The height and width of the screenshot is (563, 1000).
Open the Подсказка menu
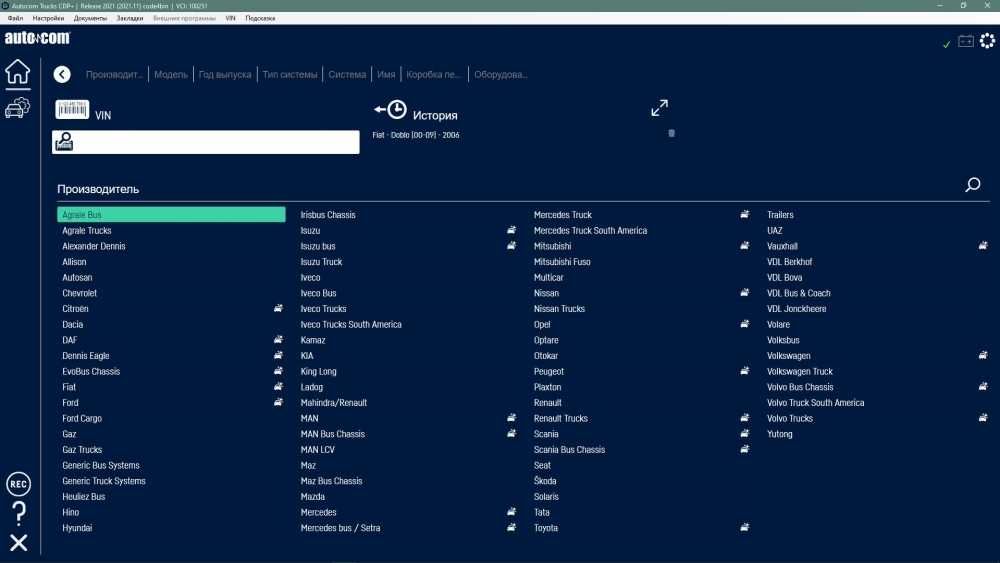(260, 18)
